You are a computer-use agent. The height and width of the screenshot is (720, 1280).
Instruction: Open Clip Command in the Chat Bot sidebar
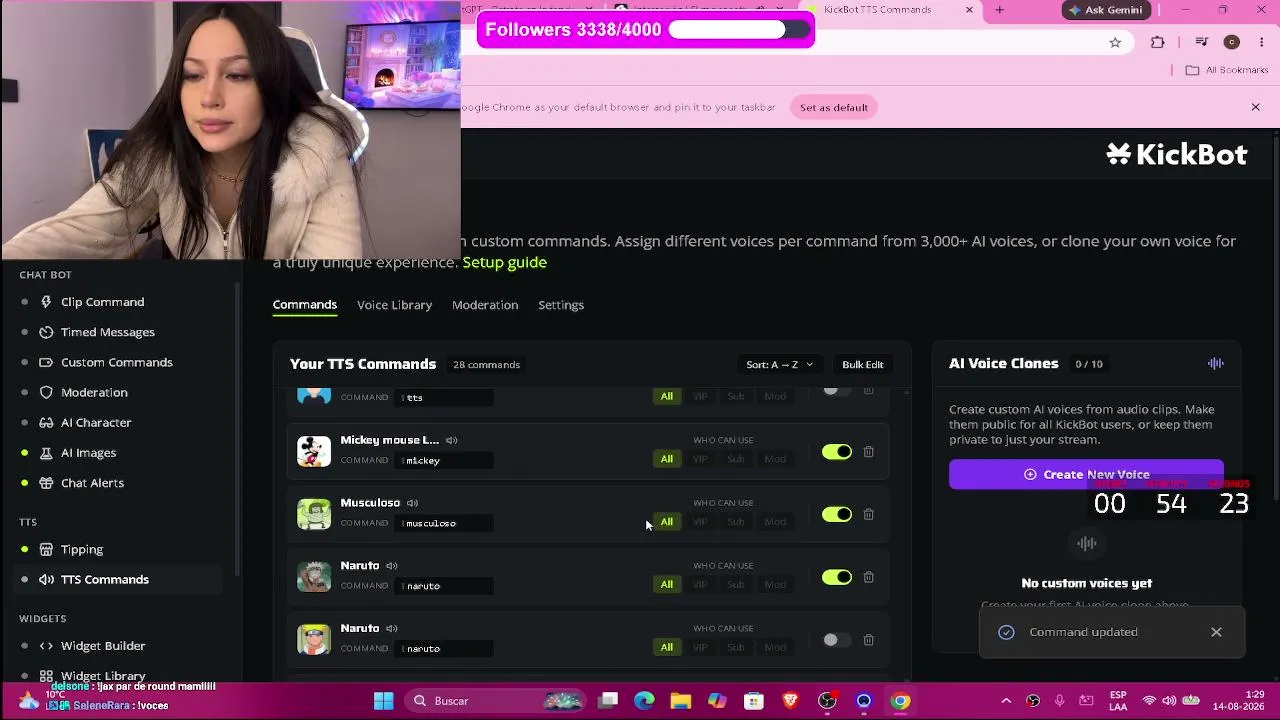(102, 302)
